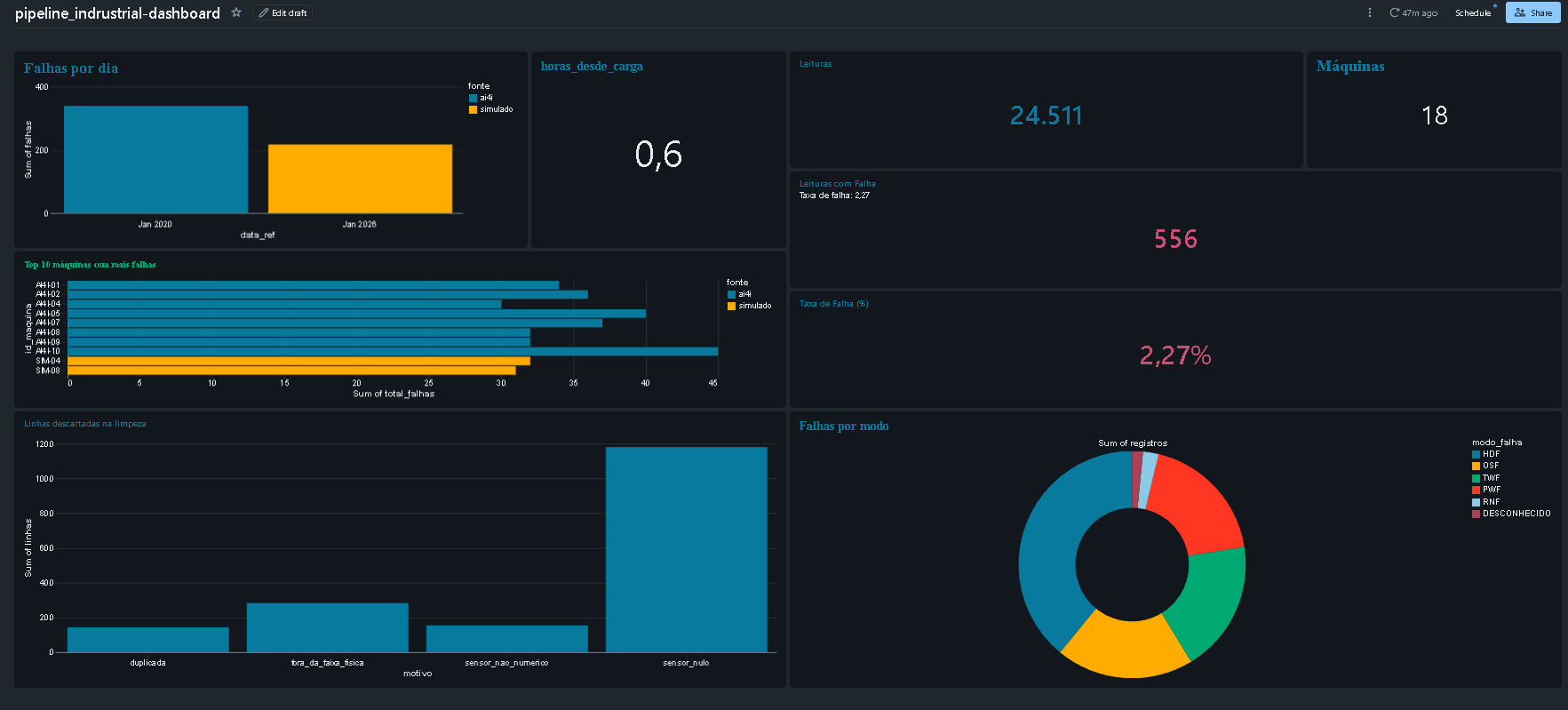Click the Taxa de Falha value 2,27%
Viewport: 1568px width, 710px height.
point(1175,355)
